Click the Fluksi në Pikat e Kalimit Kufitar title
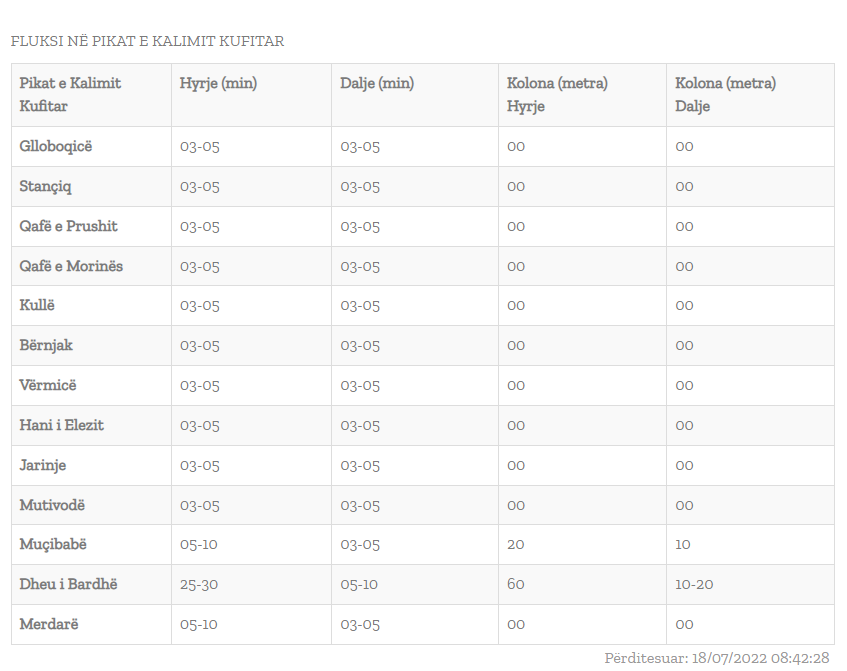847x671 pixels. 148,41
